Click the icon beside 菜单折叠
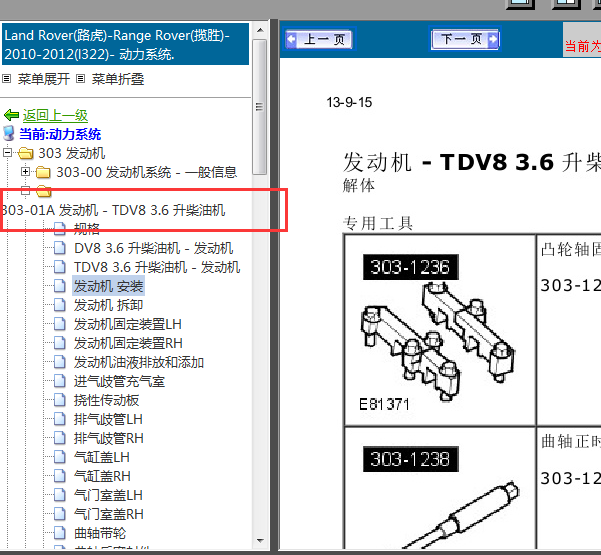The width and height of the screenshot is (601, 555). 80,79
